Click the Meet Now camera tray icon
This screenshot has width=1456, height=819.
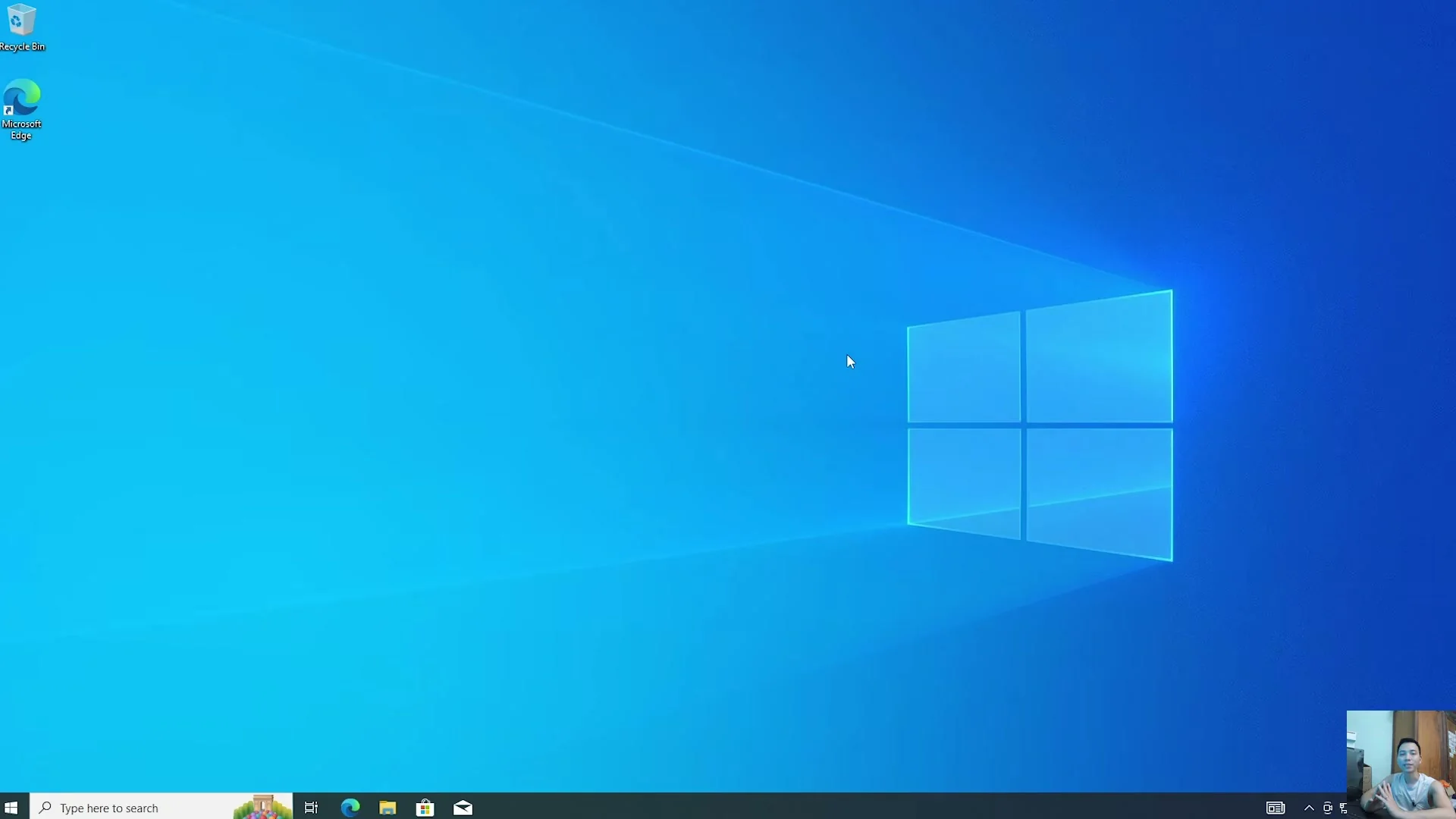coord(1327,808)
